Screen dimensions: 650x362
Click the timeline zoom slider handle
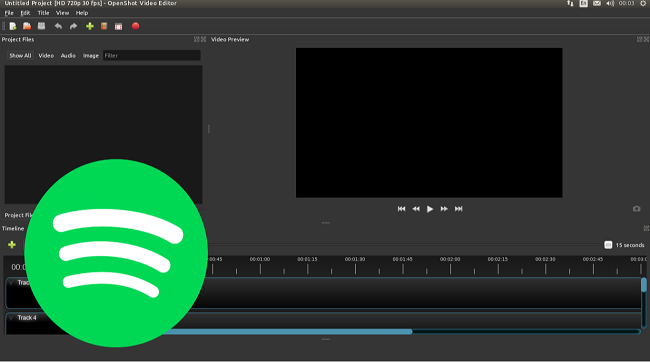(x=608, y=245)
